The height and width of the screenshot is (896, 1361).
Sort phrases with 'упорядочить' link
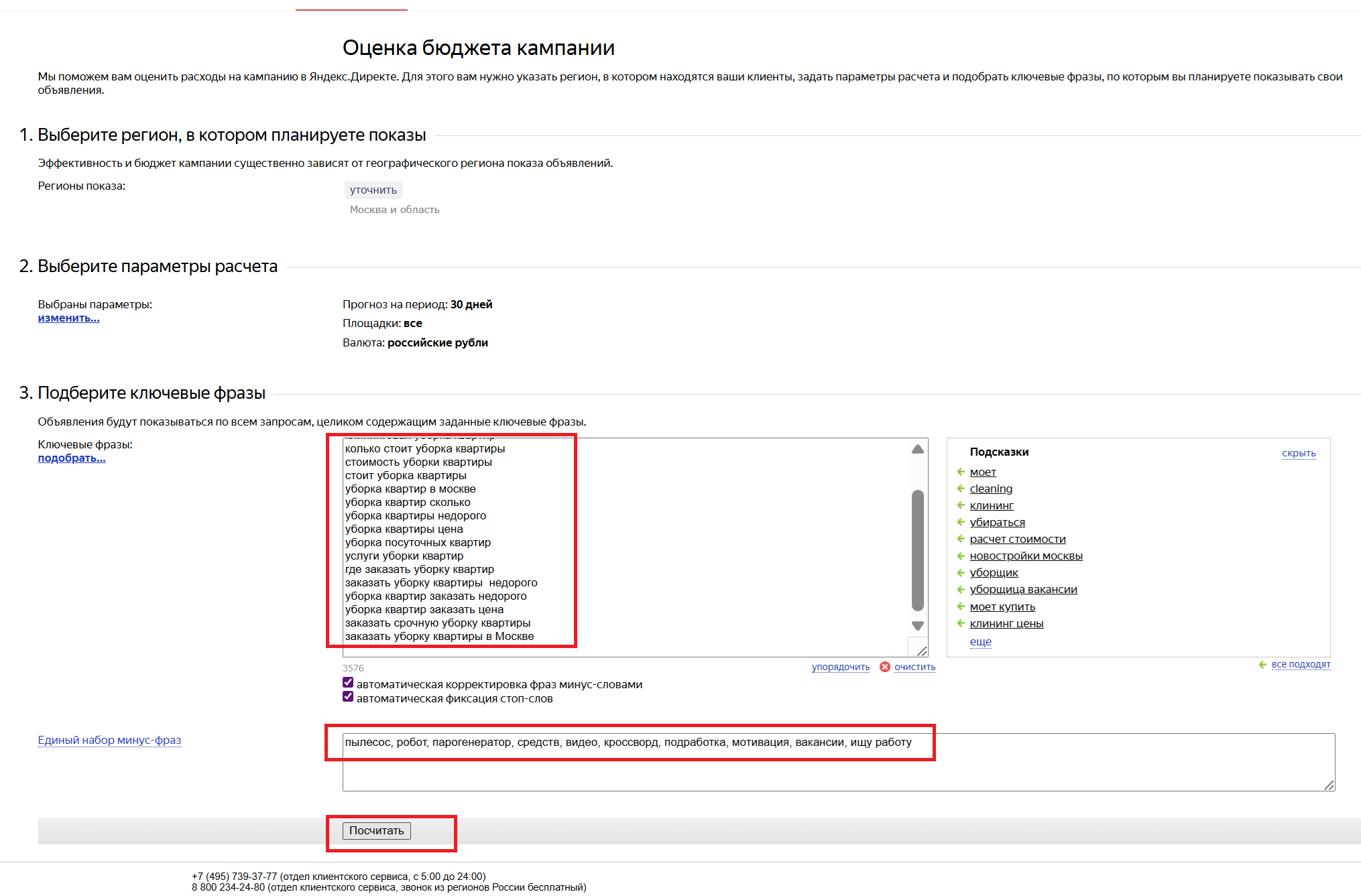point(840,667)
